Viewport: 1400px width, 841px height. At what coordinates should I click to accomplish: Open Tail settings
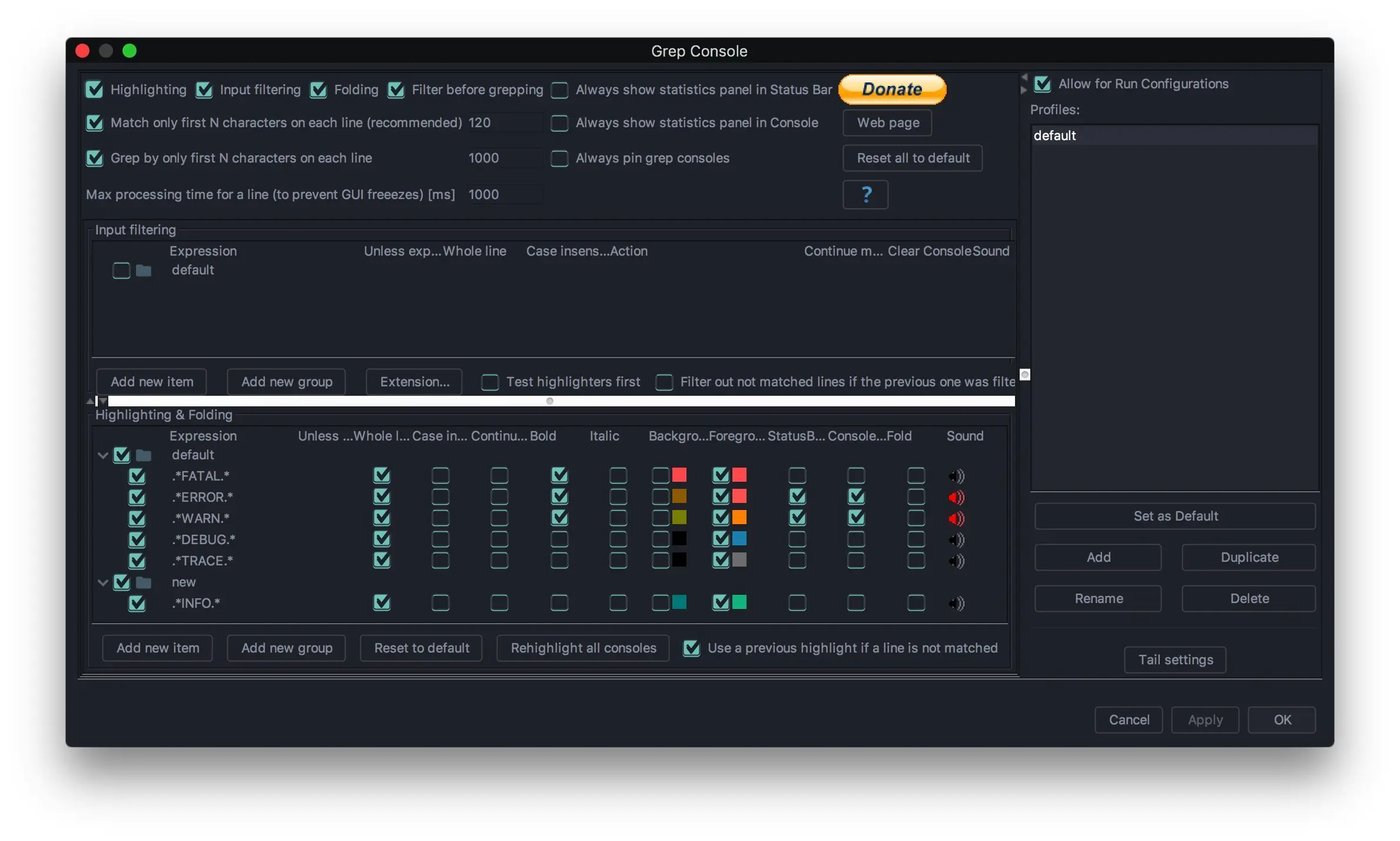point(1175,660)
